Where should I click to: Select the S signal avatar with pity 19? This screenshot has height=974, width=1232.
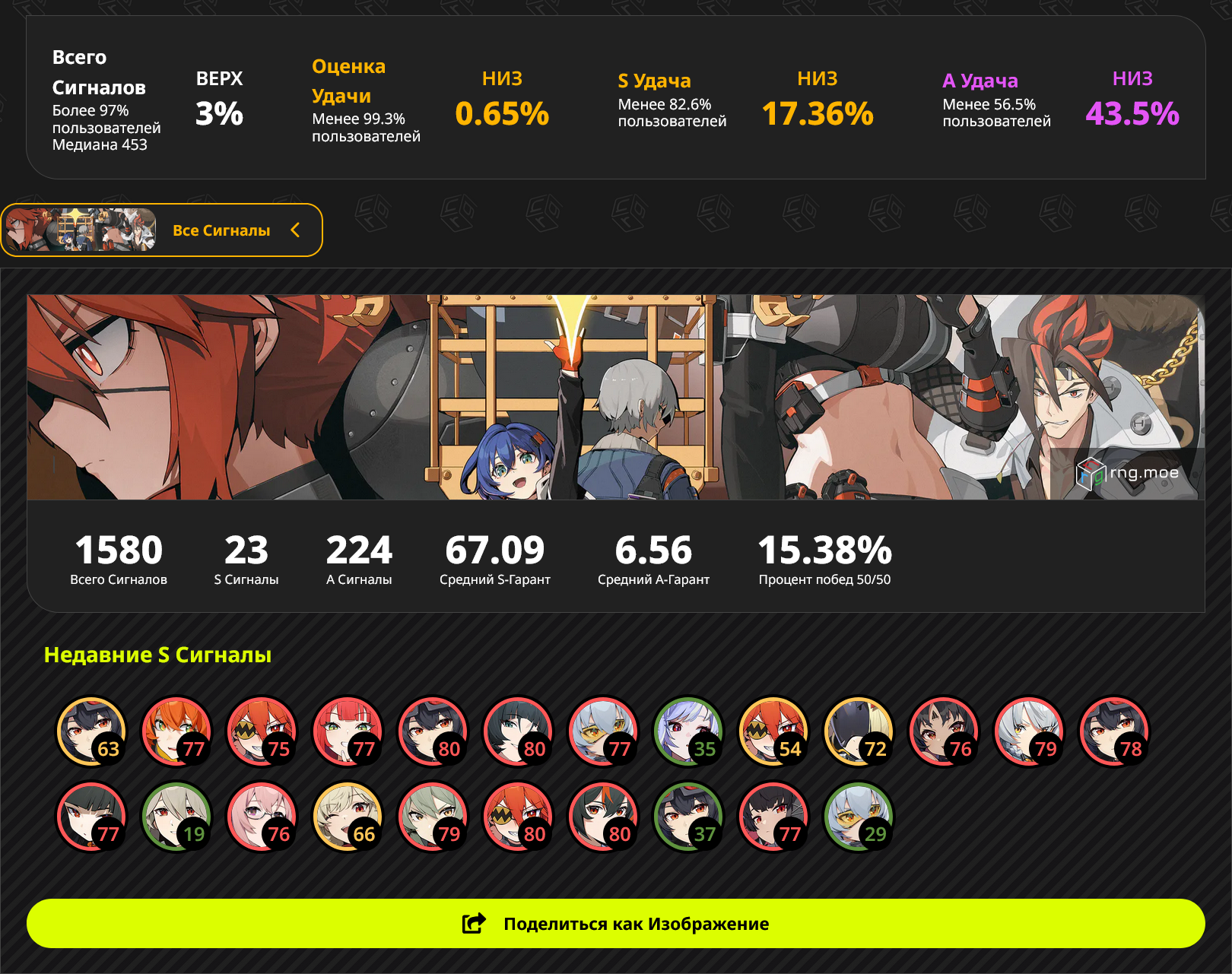click(x=177, y=817)
